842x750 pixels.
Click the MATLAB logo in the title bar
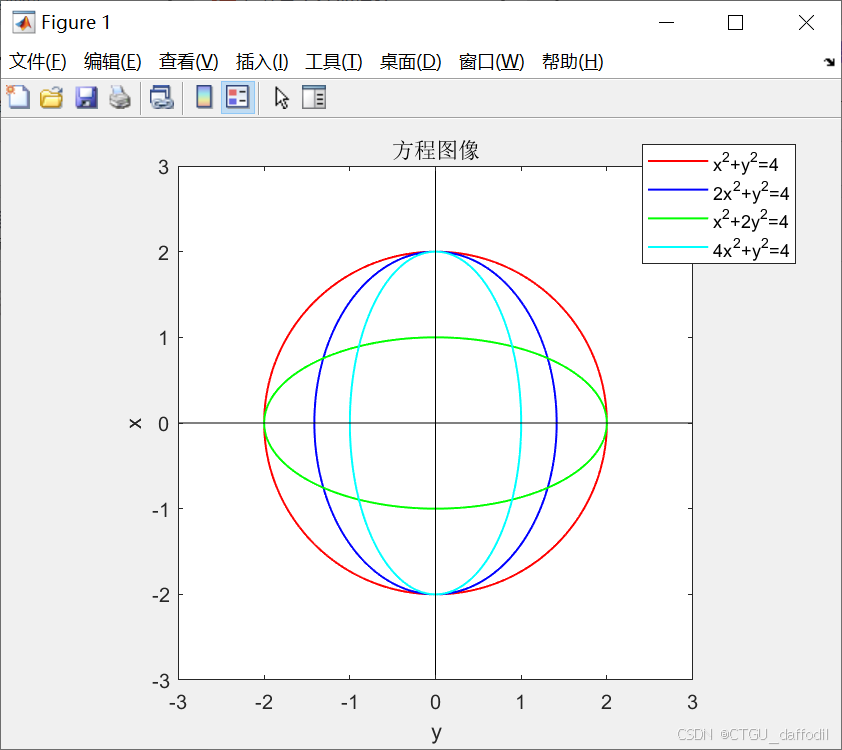pos(24,23)
